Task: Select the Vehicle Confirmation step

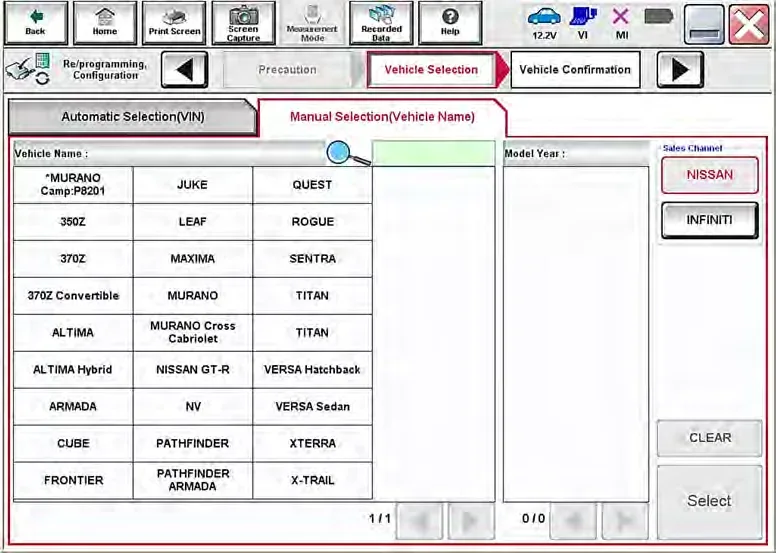Action: coord(575,70)
